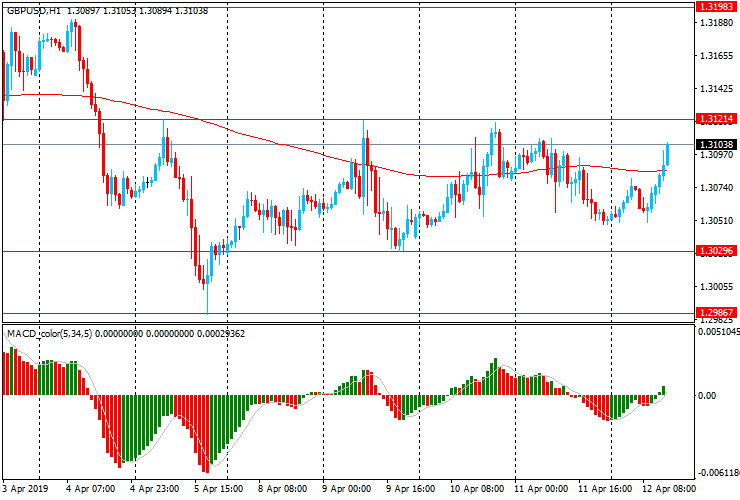Select the 10 Apr 08:00 time label
This screenshot has height=500, width=740.
click(476, 490)
